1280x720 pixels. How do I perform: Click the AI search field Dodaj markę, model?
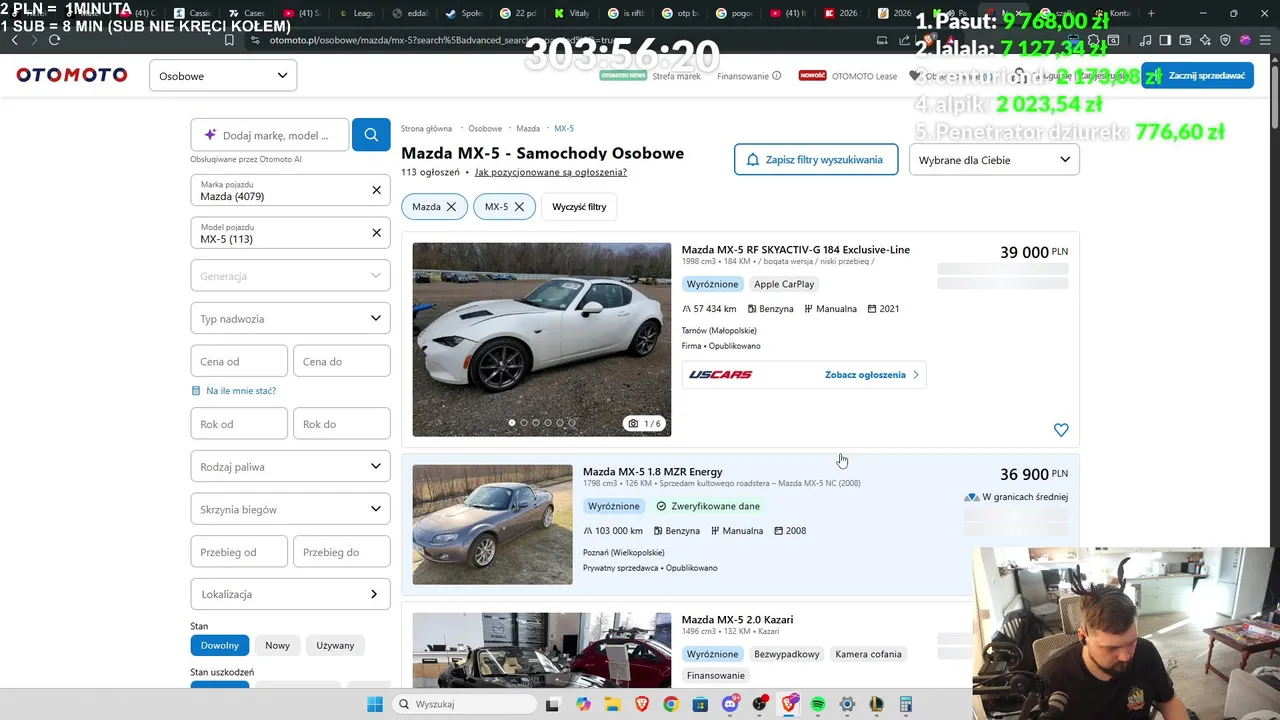(270, 135)
